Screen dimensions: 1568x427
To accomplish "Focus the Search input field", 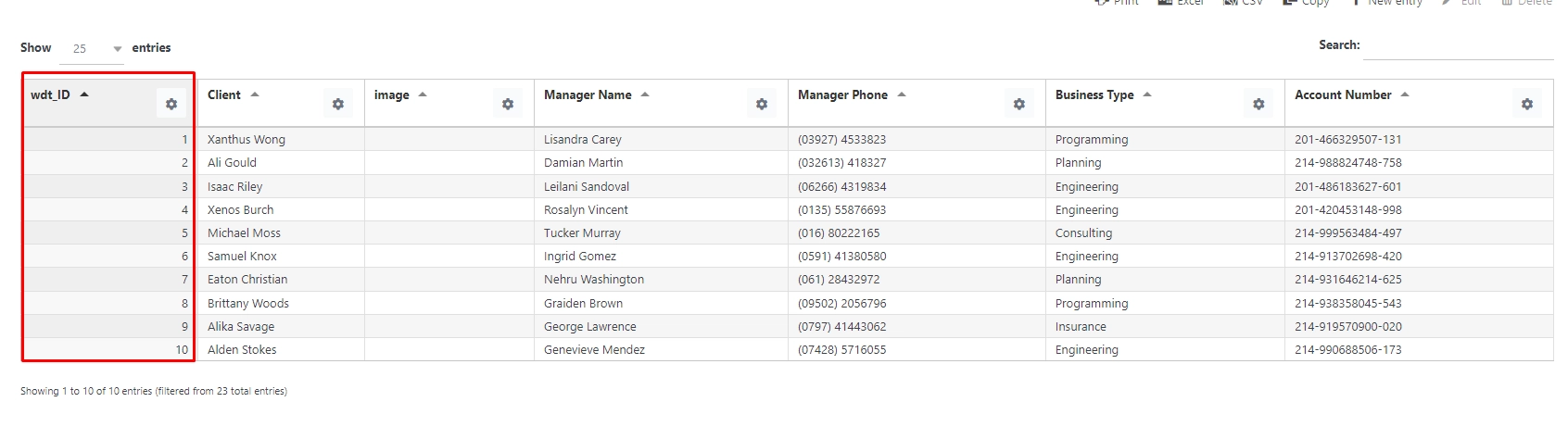I will [1458, 46].
